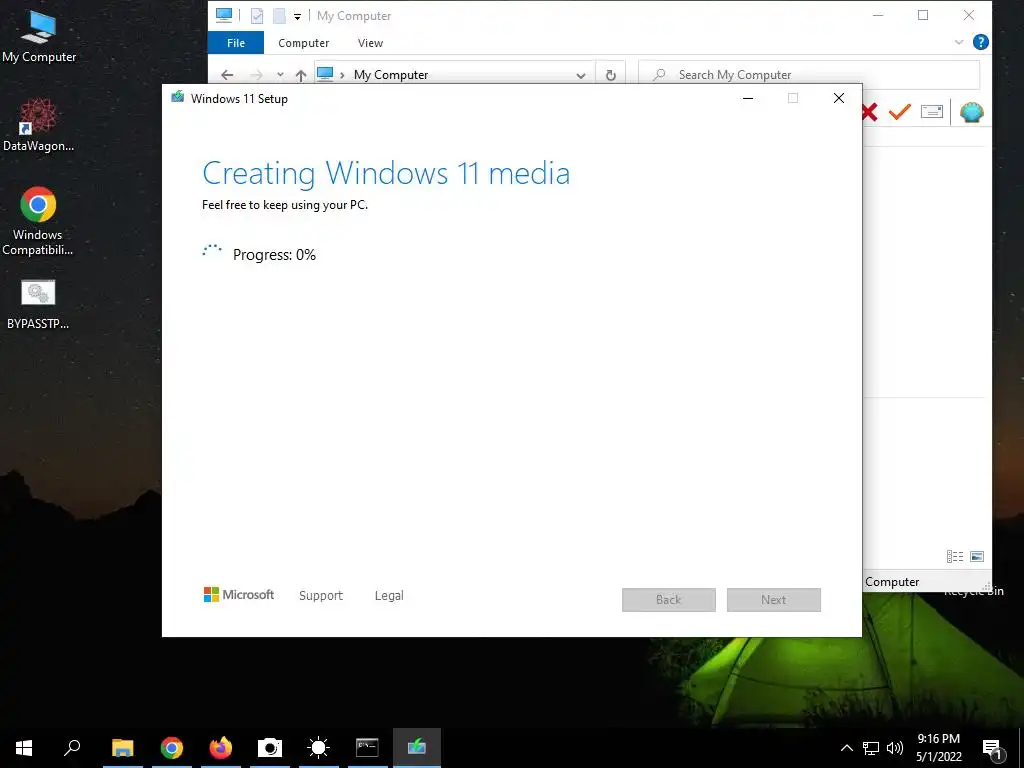Open Explorer help question mark
The width and height of the screenshot is (1024, 768).
click(980, 42)
